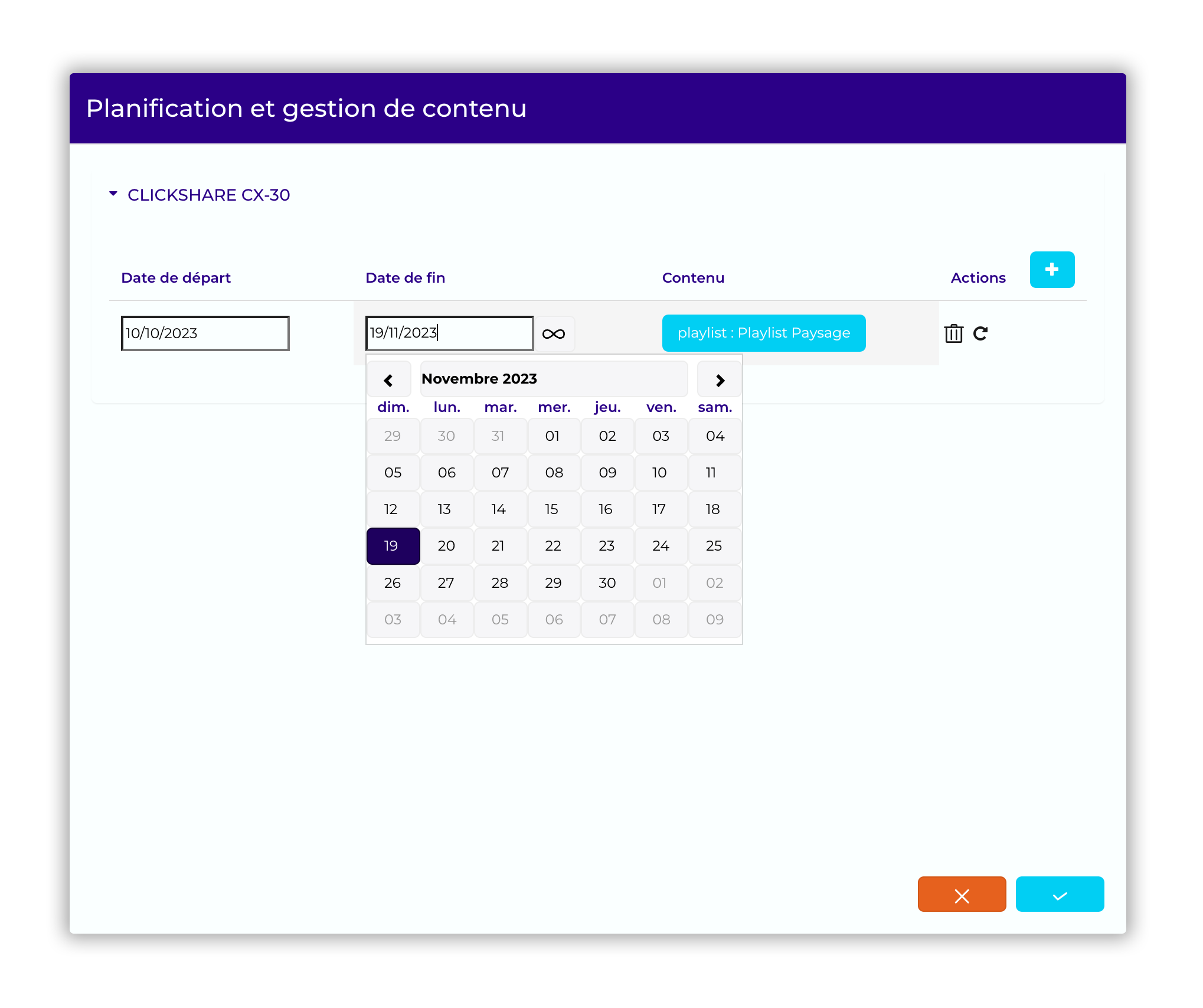Image resolution: width=1203 pixels, height=1008 pixels.
Task: Confirm with the cyan checkmark button
Action: point(1060,895)
